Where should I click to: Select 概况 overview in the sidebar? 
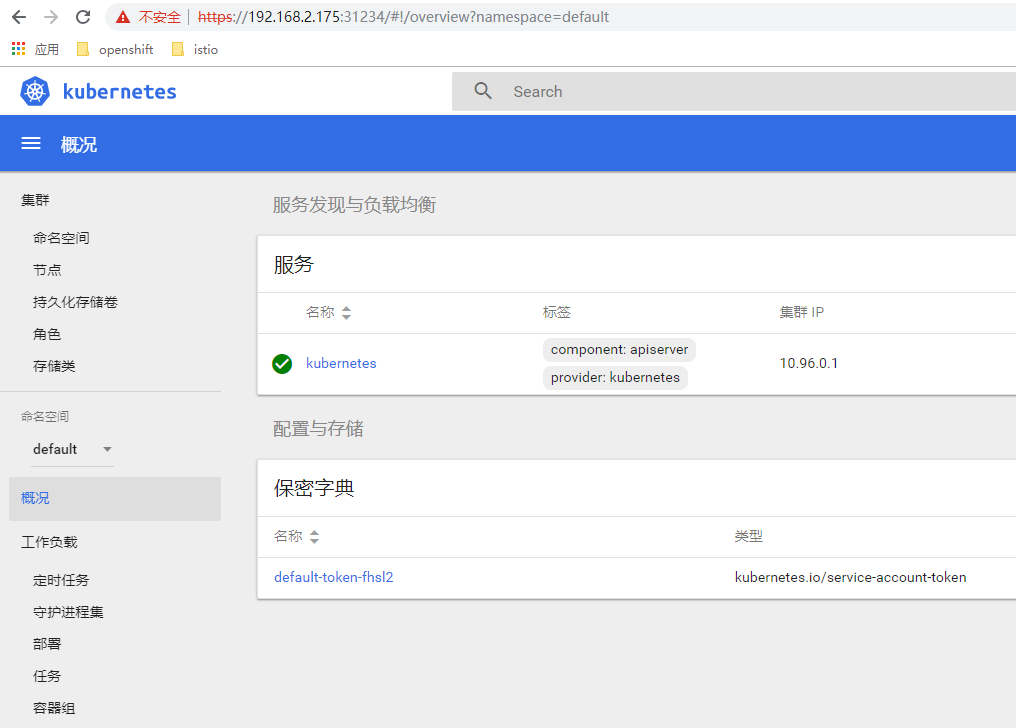coord(115,499)
